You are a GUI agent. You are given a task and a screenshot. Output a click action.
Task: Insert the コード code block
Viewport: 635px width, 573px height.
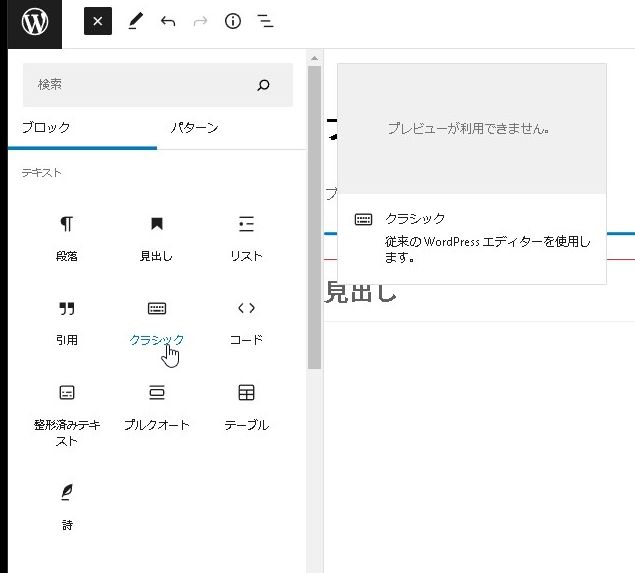pyautogui.click(x=246, y=321)
